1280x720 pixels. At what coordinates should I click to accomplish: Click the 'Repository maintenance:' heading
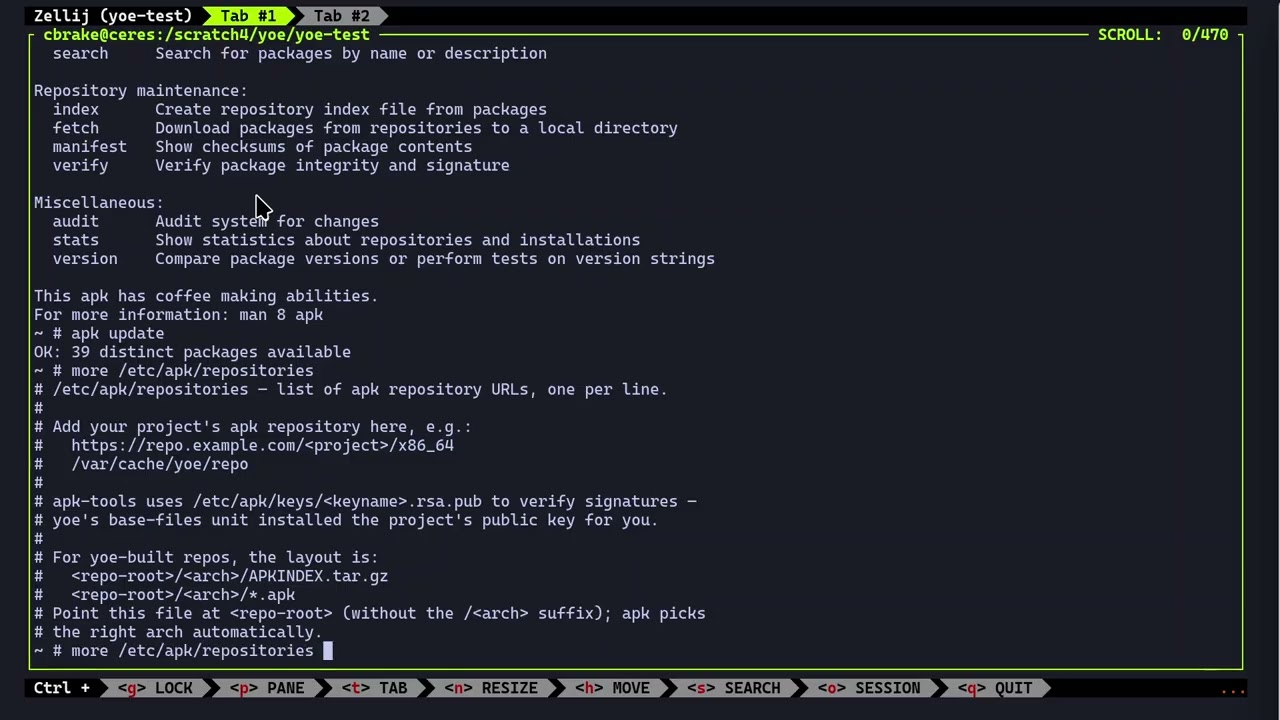[x=140, y=91]
